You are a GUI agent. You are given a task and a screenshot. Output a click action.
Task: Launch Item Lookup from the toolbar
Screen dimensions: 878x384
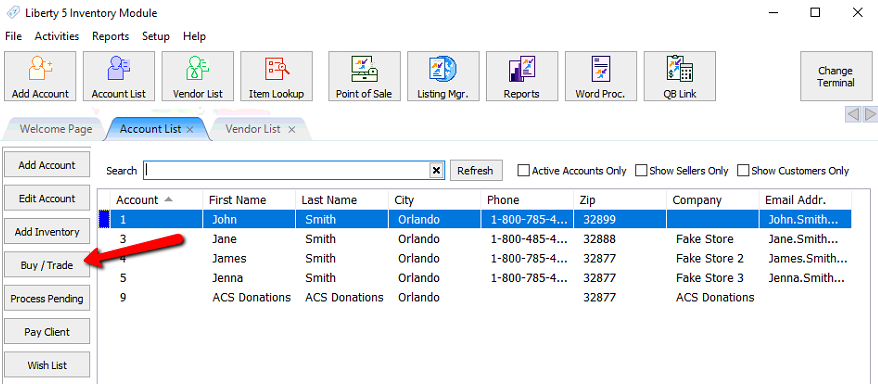pyautogui.click(x=276, y=76)
